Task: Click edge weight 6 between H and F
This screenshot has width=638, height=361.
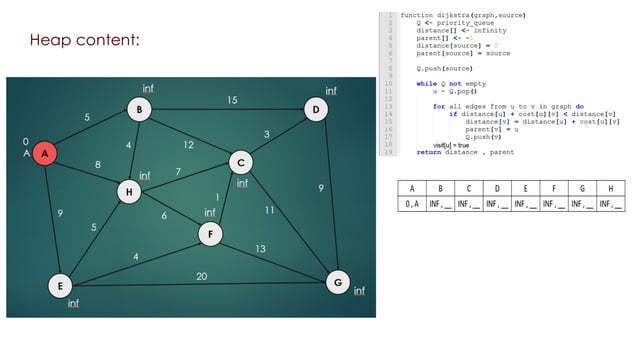Action: click(x=164, y=216)
